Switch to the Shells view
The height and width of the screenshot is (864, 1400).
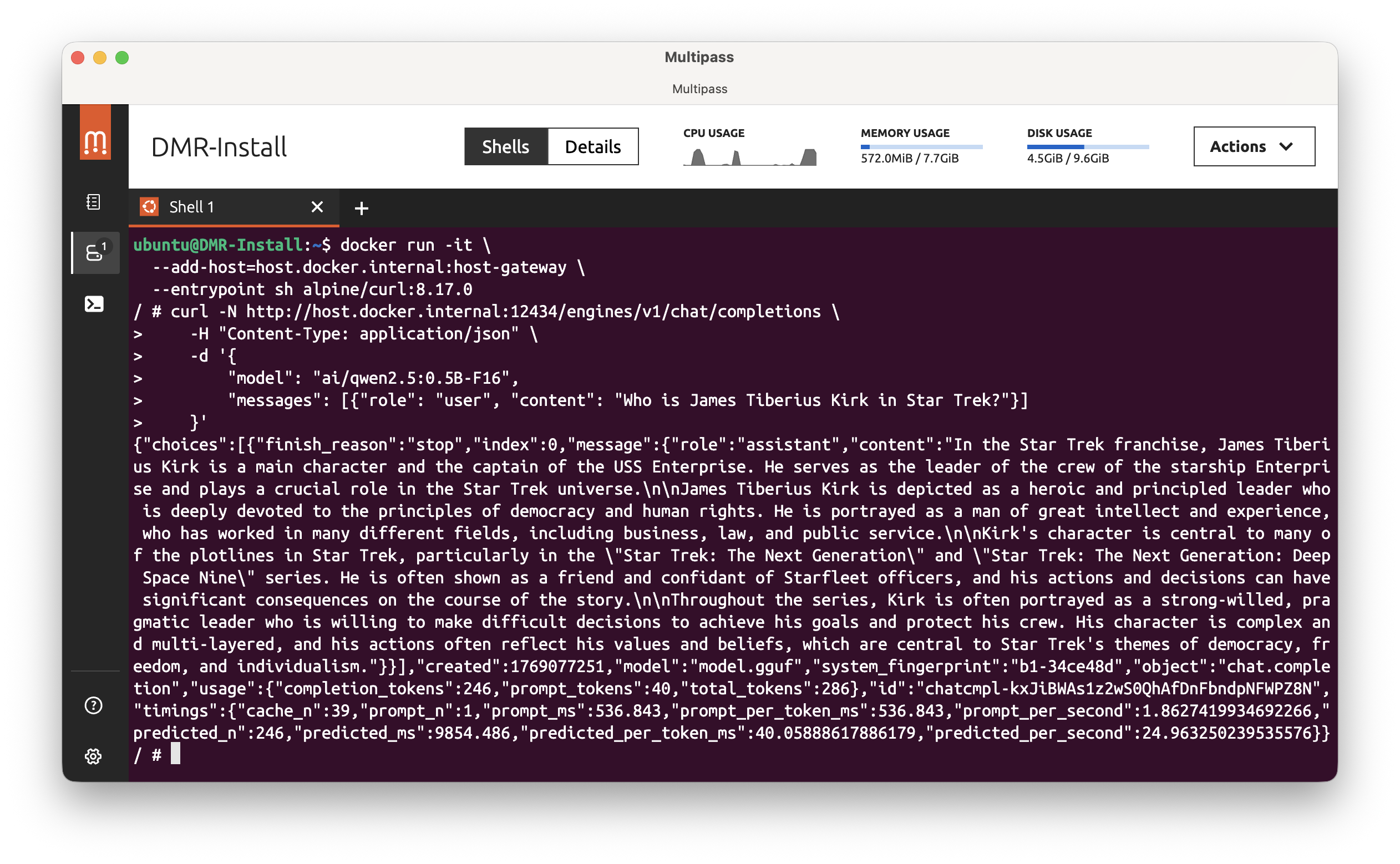(506, 147)
